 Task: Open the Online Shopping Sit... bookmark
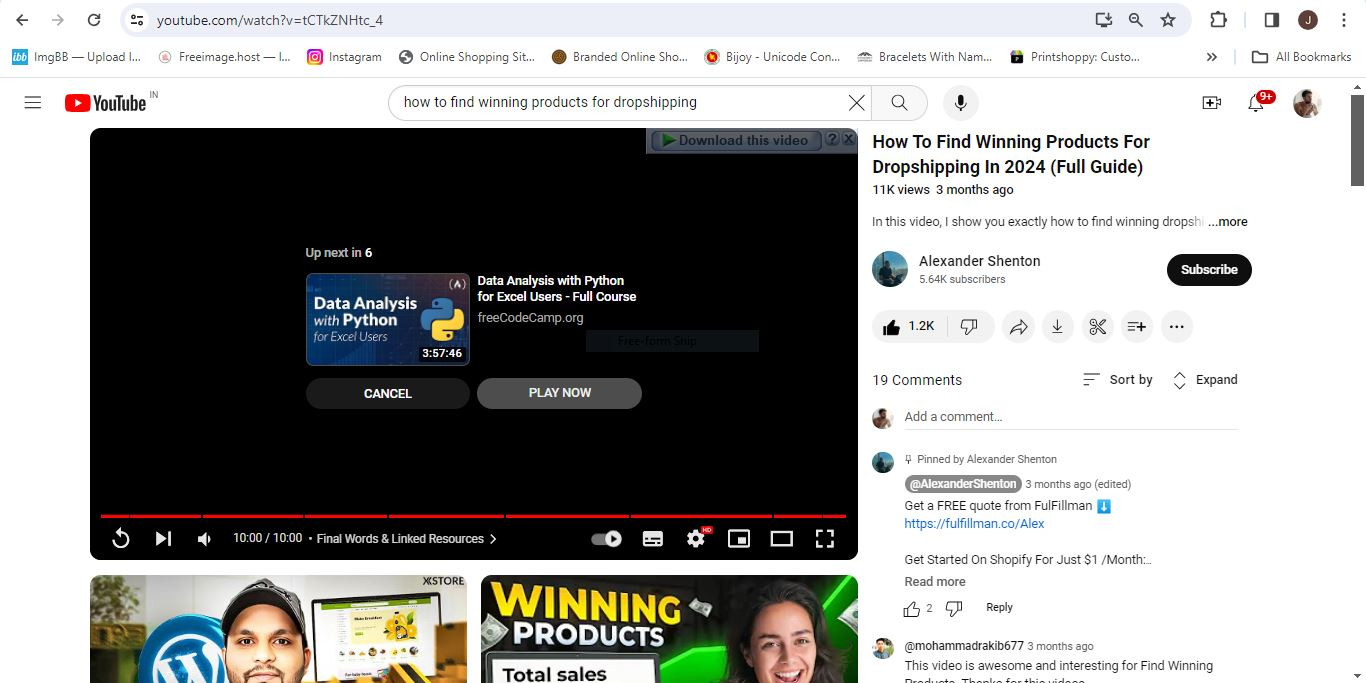tap(466, 57)
